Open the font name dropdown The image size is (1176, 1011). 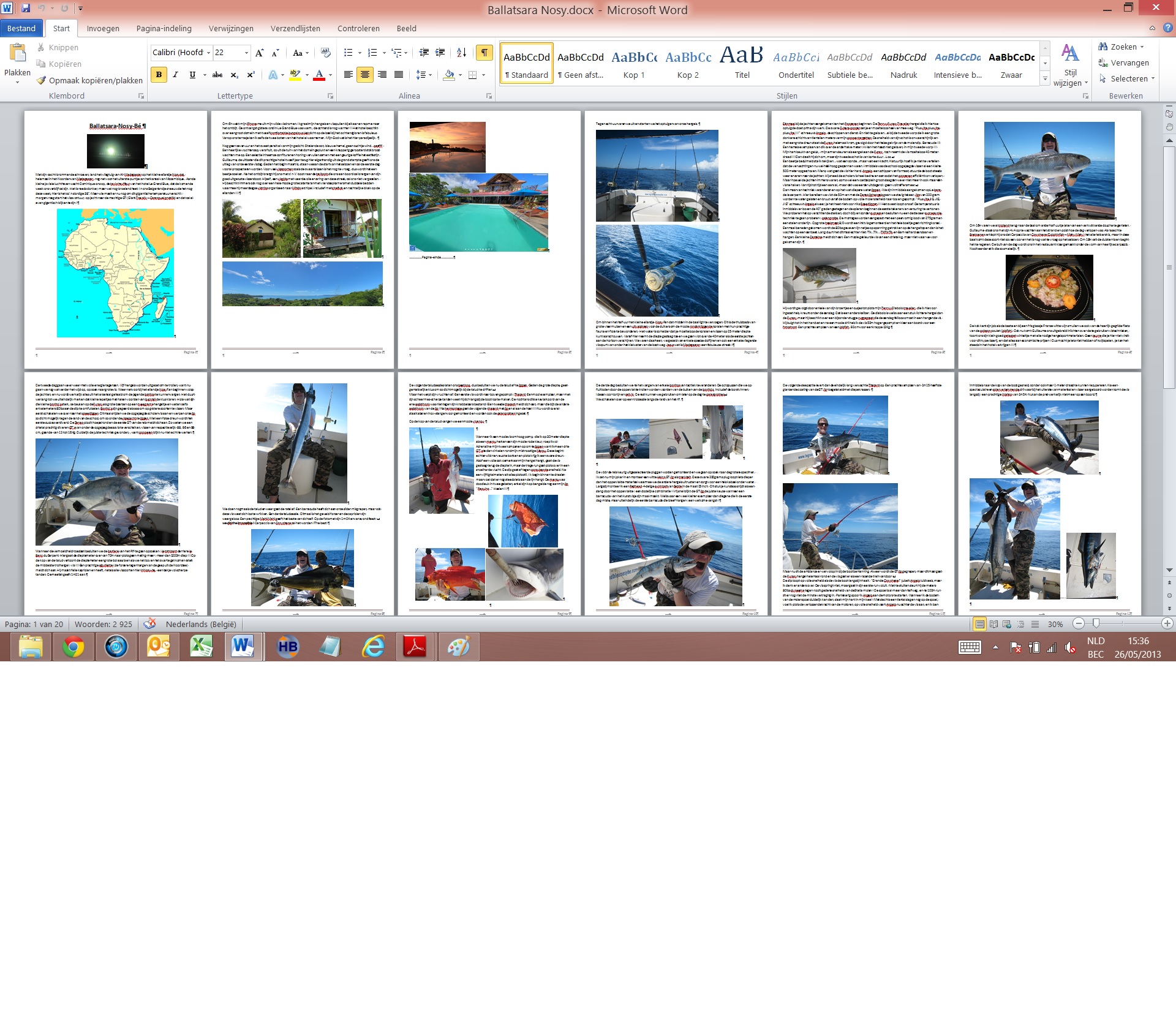click(x=208, y=53)
